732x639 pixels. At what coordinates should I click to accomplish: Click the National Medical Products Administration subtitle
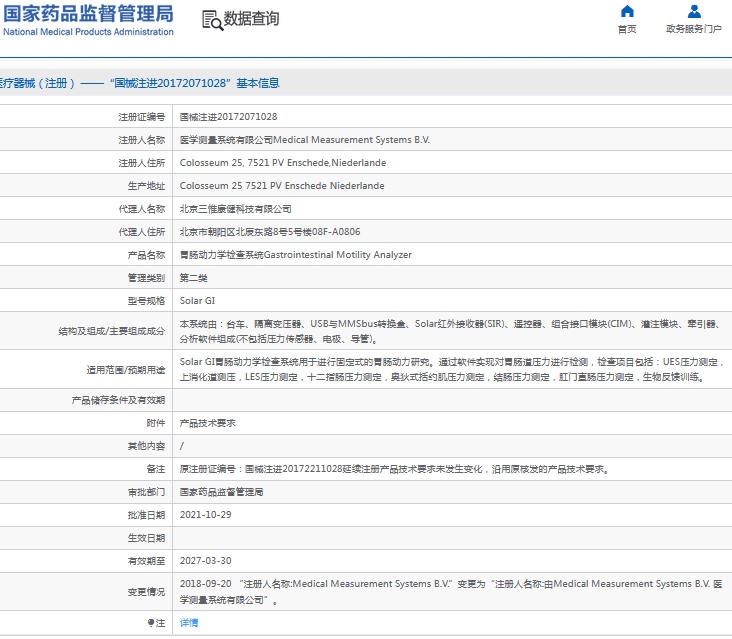click(x=88, y=32)
